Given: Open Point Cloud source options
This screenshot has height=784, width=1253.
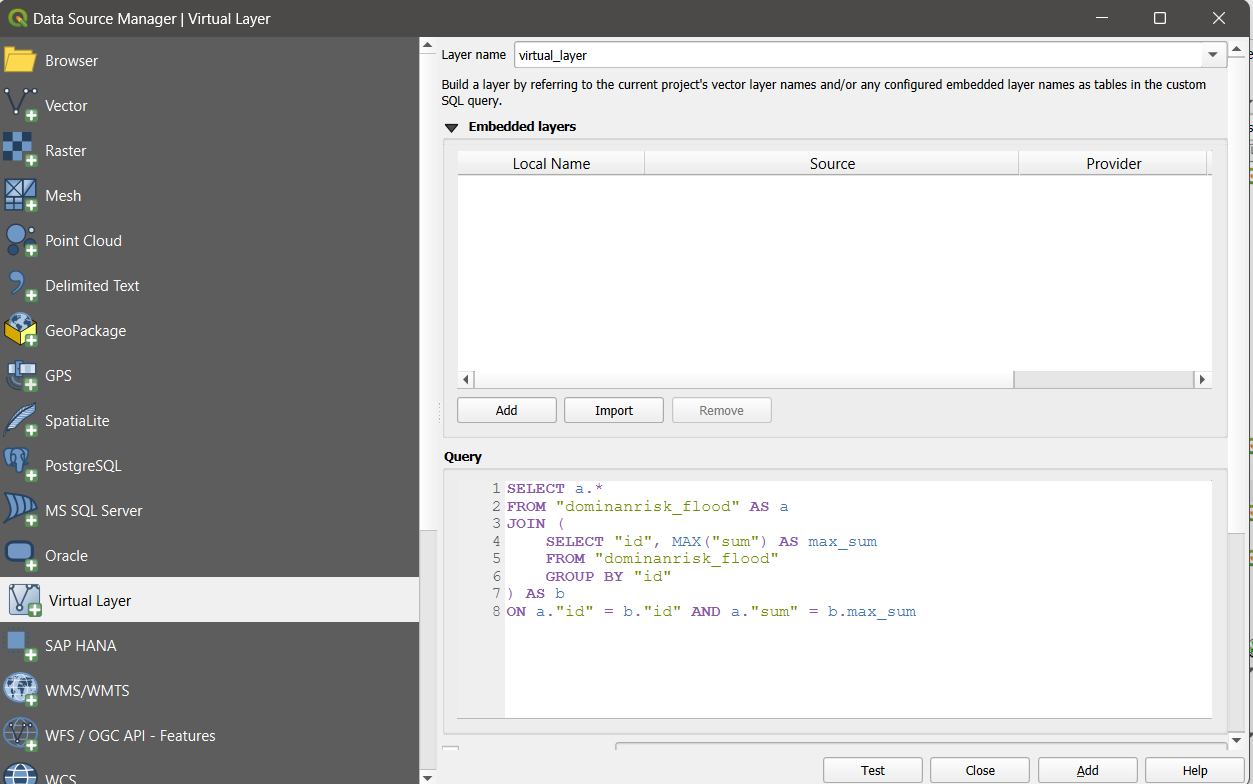Looking at the screenshot, I should point(82,241).
